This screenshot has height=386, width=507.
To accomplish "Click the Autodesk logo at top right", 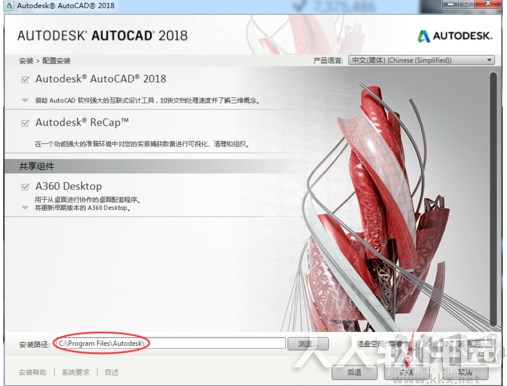I will [455, 36].
